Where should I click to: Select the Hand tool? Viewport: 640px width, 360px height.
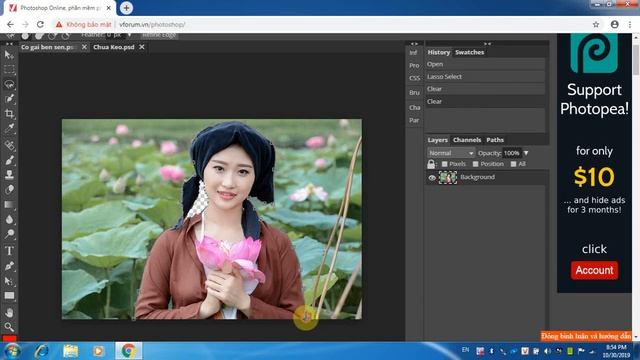pyautogui.click(x=9, y=313)
